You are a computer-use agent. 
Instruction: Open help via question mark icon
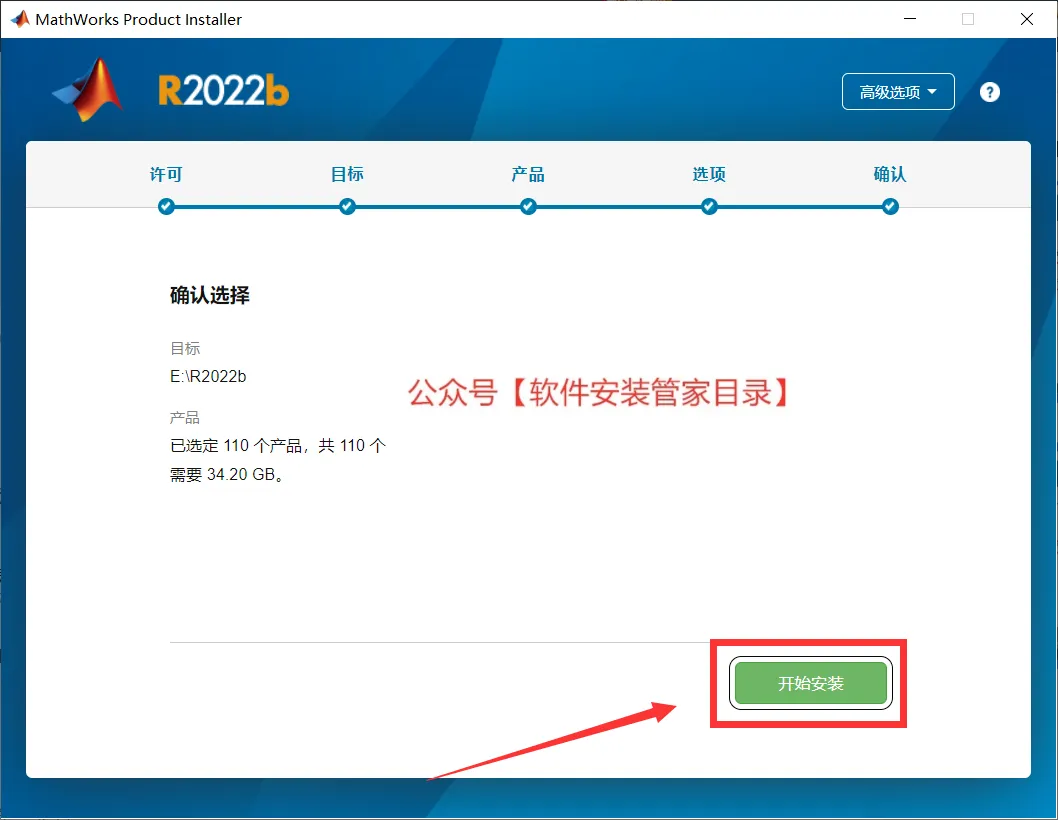(x=990, y=92)
